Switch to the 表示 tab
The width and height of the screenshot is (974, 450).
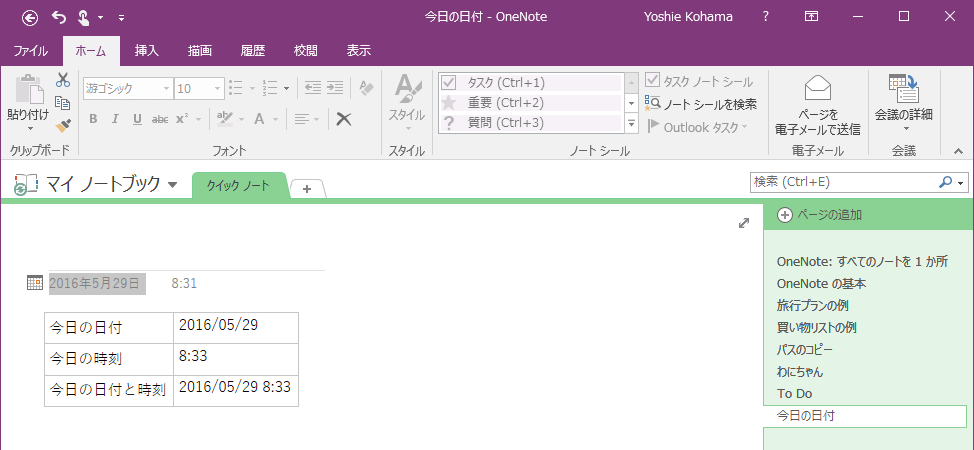coord(358,52)
